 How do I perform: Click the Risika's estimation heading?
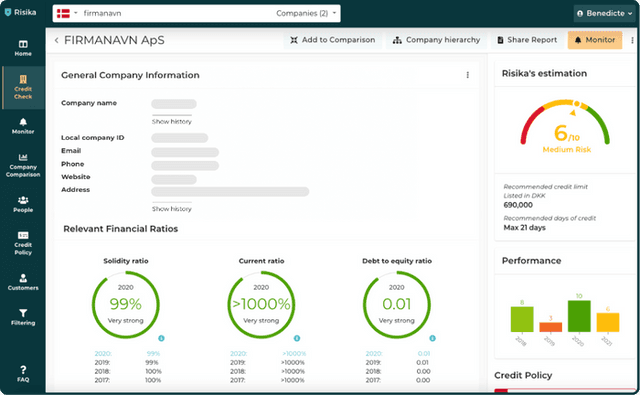[544, 73]
